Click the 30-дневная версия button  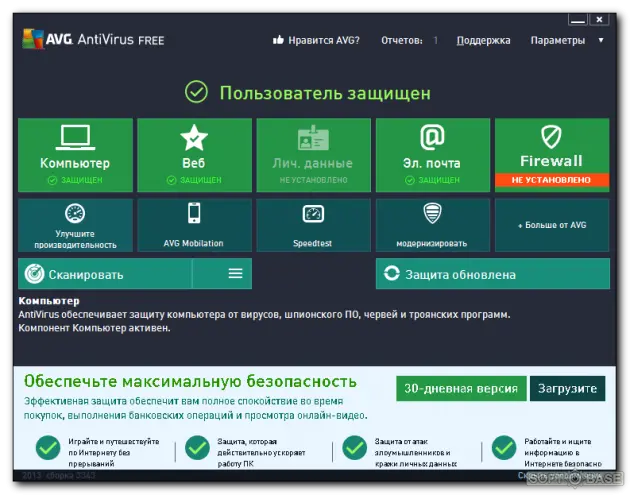click(x=460, y=389)
